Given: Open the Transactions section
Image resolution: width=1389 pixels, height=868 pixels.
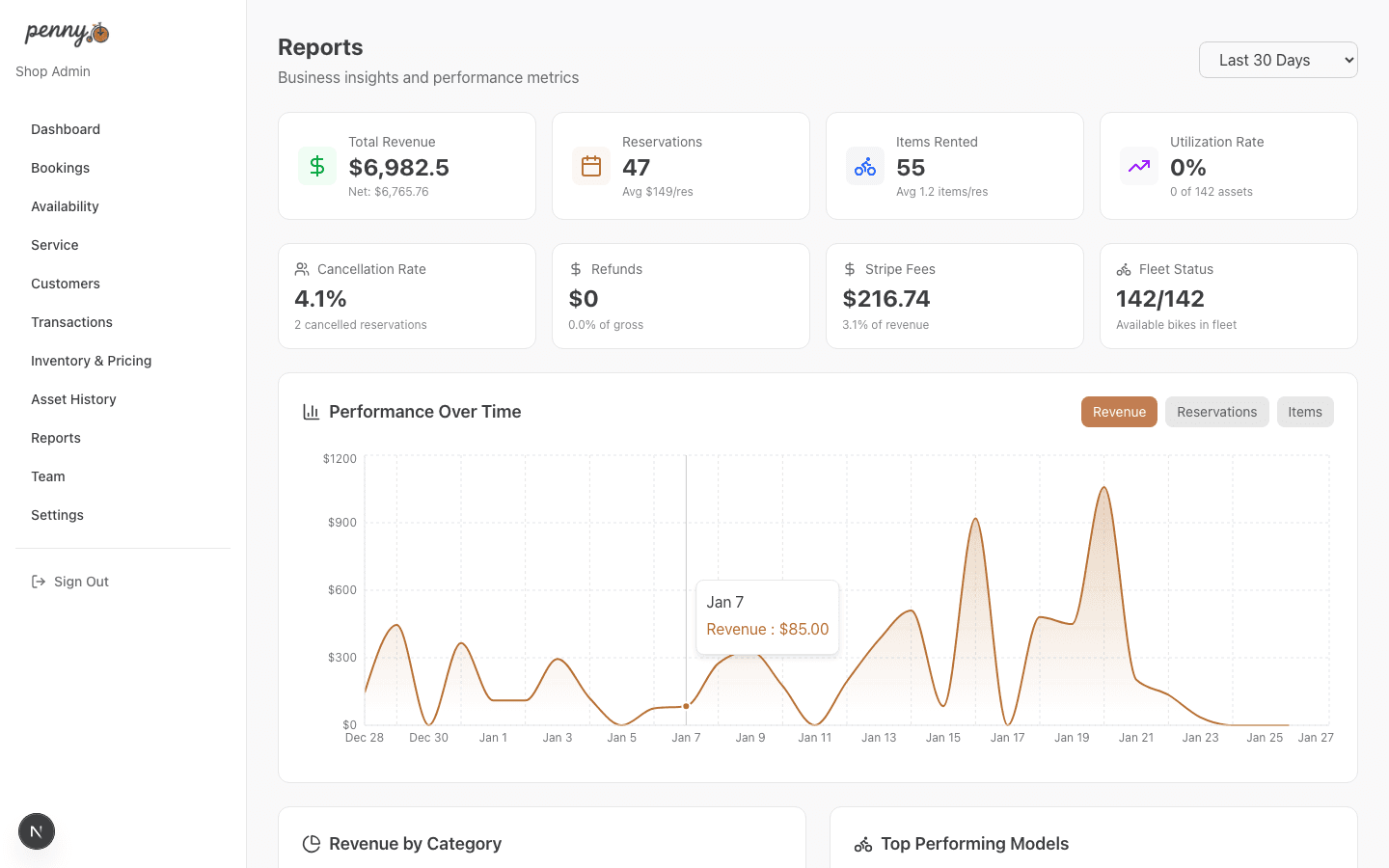Looking at the screenshot, I should (71, 321).
